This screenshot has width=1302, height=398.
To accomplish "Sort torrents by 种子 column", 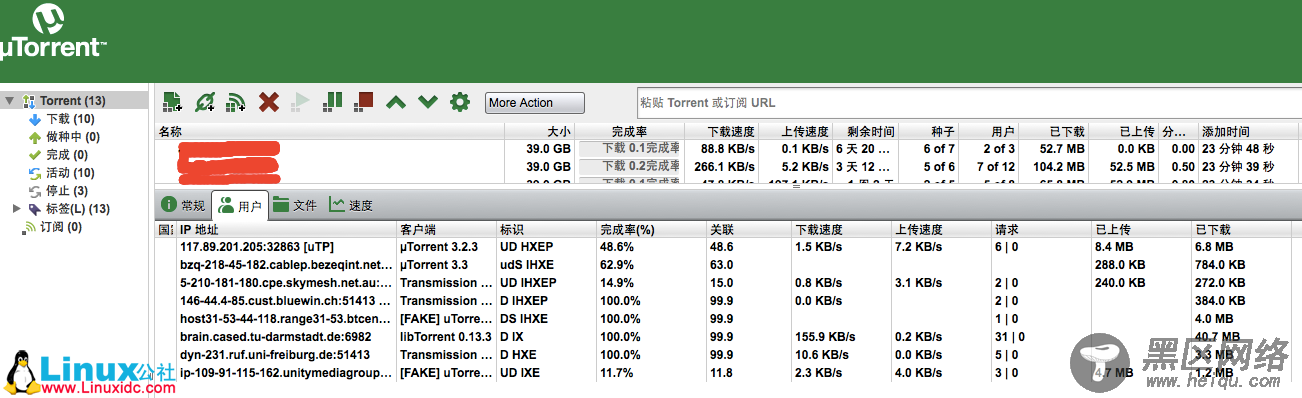I will tap(929, 131).
